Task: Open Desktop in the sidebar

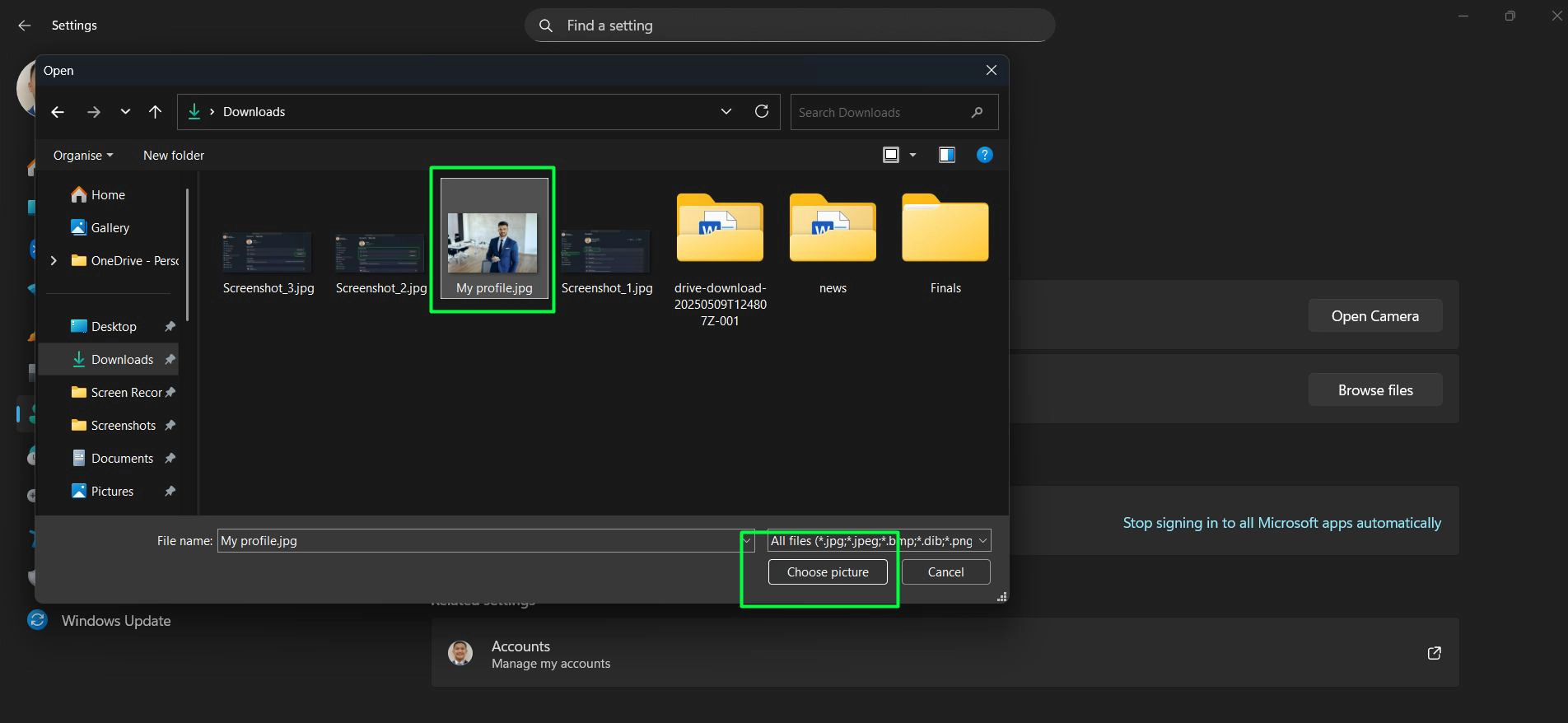Action: pyautogui.click(x=109, y=326)
